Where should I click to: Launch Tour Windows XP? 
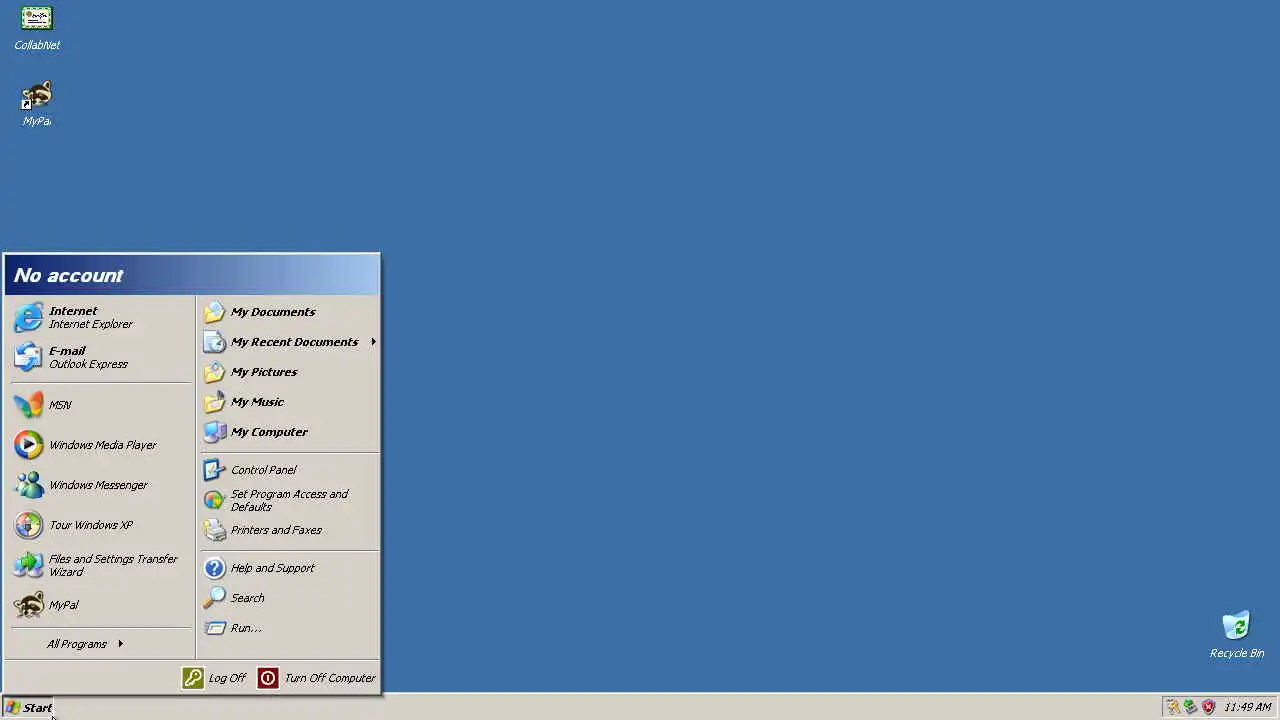100,525
